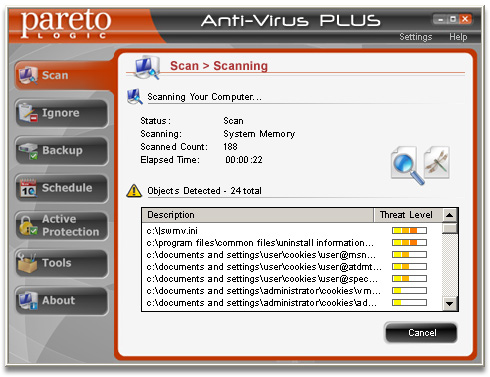Image resolution: width=490 pixels, height=377 pixels.
Task: Click the Active Protection padlock icon
Action: click(x=28, y=226)
